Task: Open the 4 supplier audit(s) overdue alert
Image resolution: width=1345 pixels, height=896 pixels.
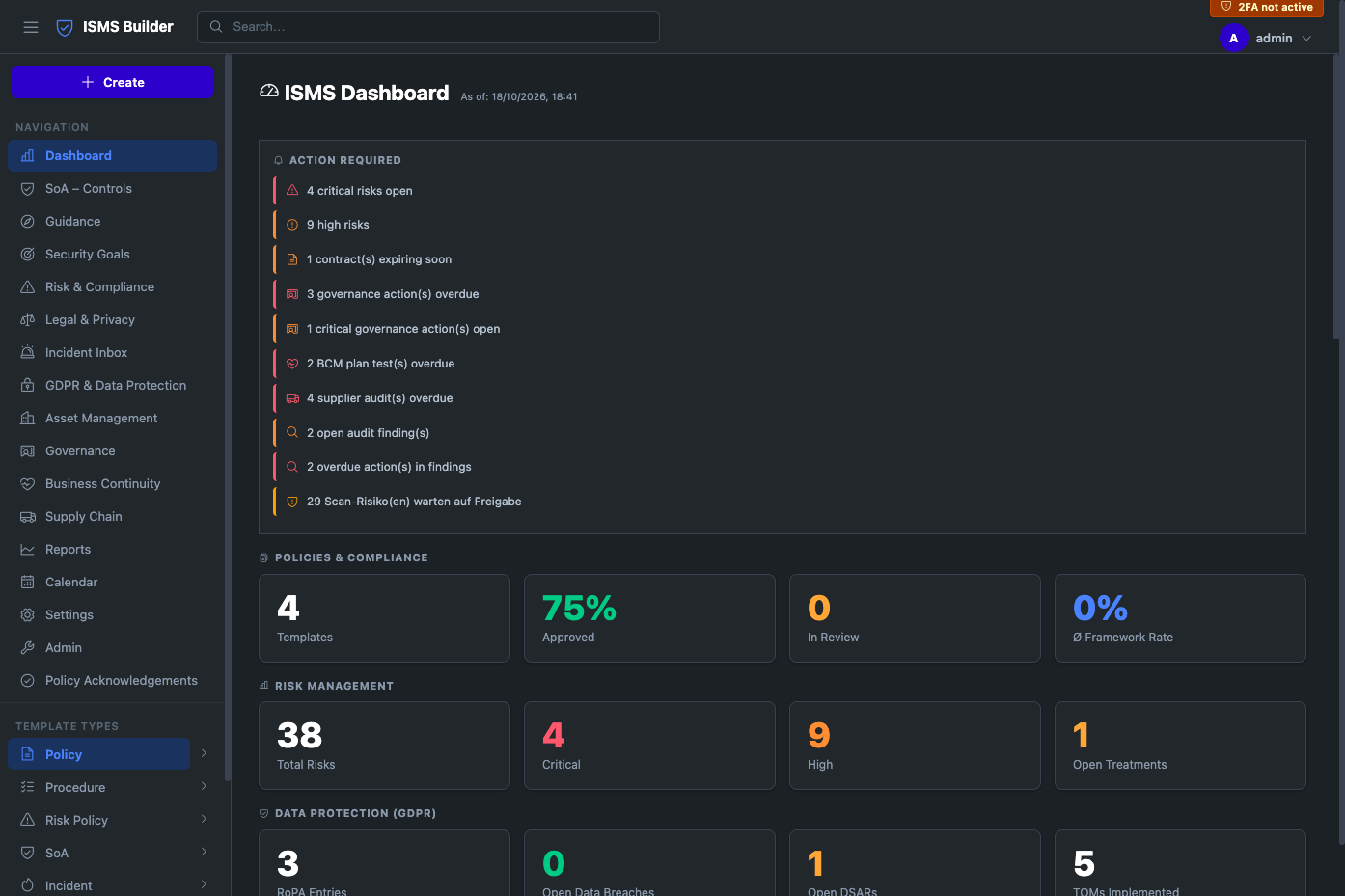Action: point(782,398)
